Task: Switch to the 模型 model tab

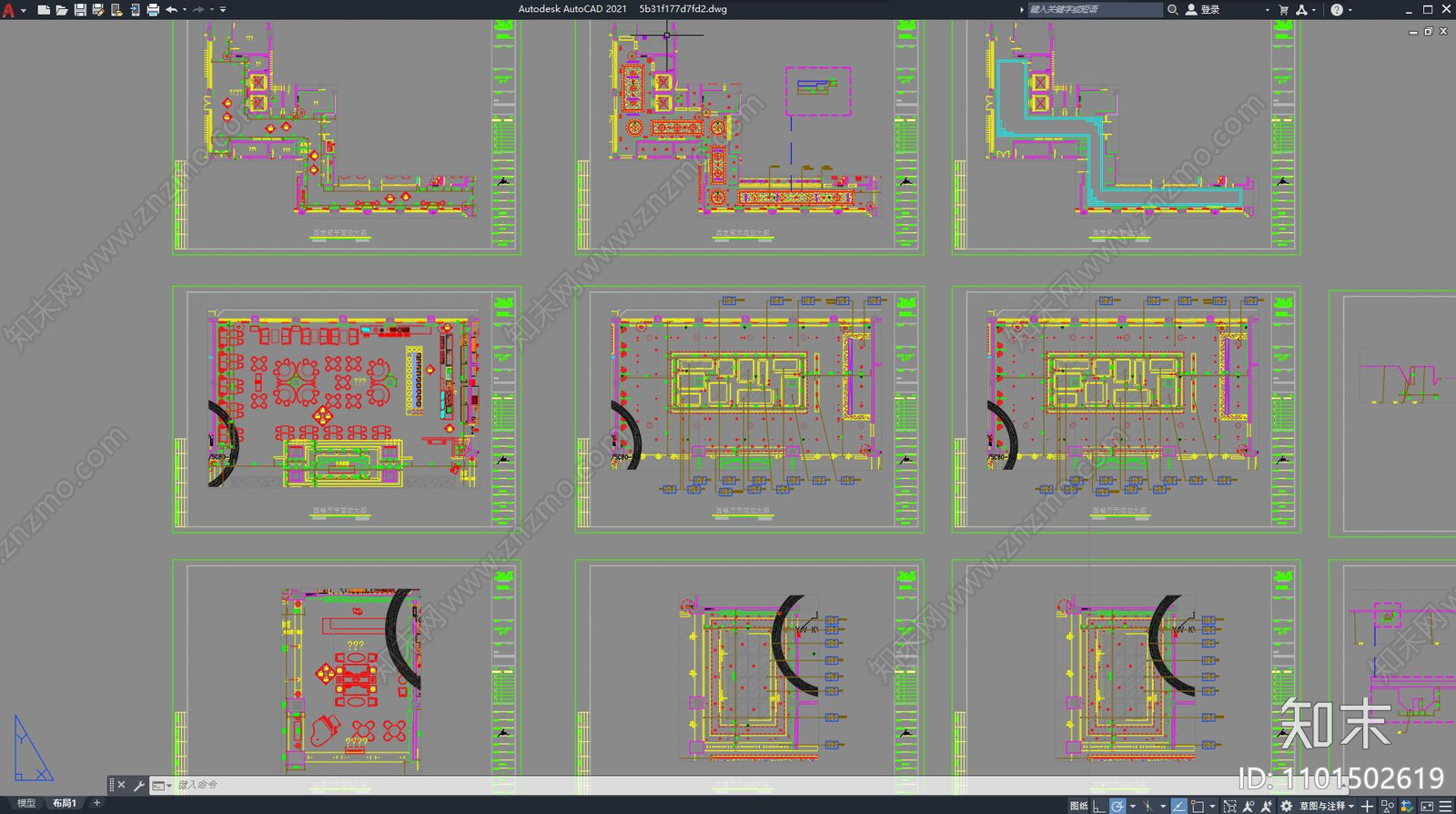Action: click(26, 803)
